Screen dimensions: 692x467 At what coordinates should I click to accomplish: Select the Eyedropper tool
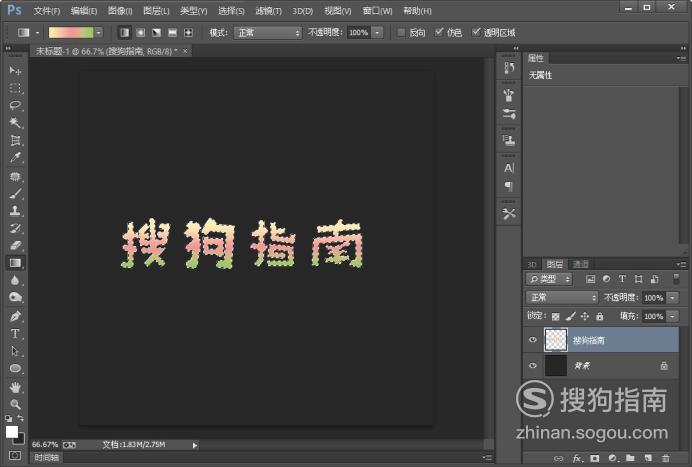tap(15, 158)
